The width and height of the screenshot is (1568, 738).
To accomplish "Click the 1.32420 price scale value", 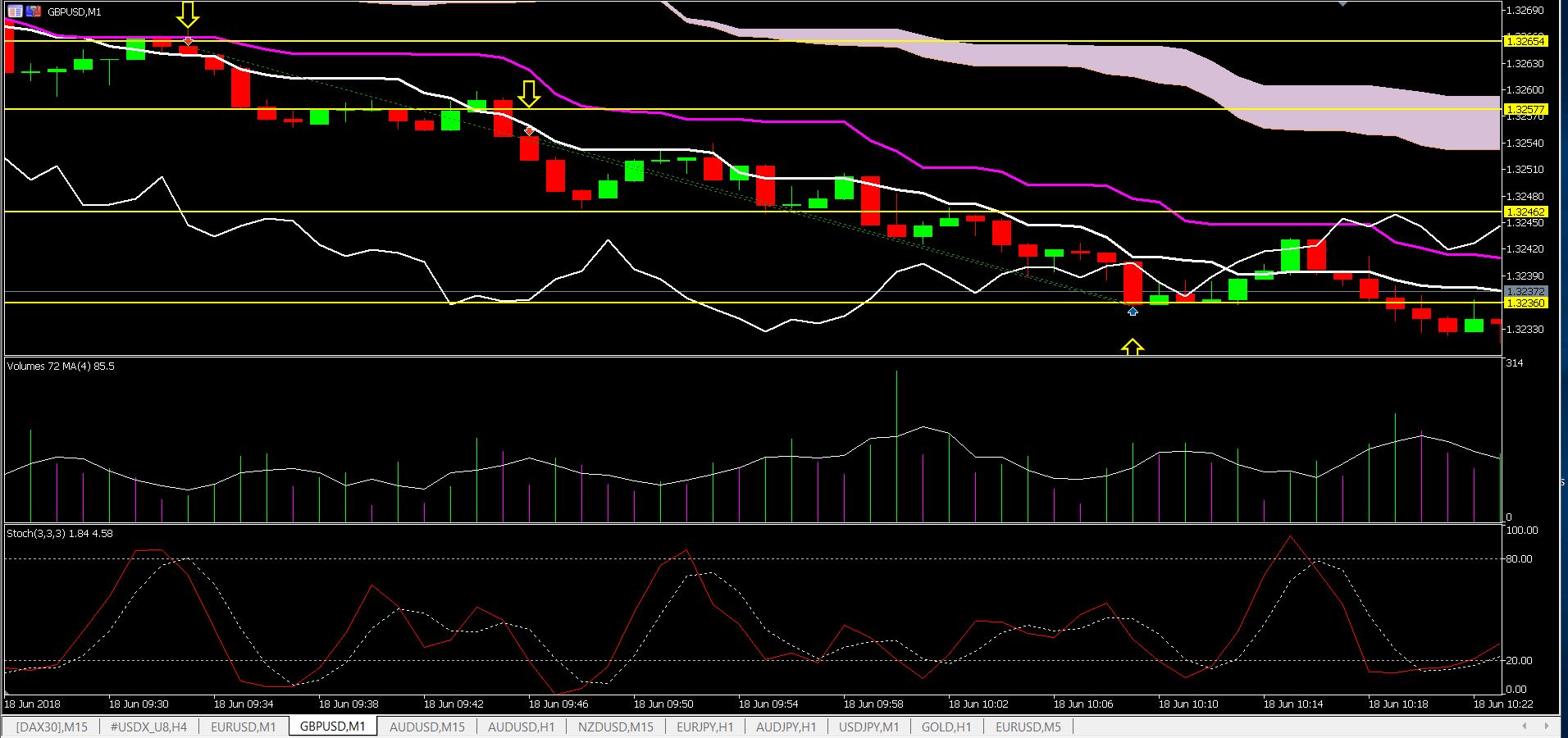I will [x=1525, y=249].
